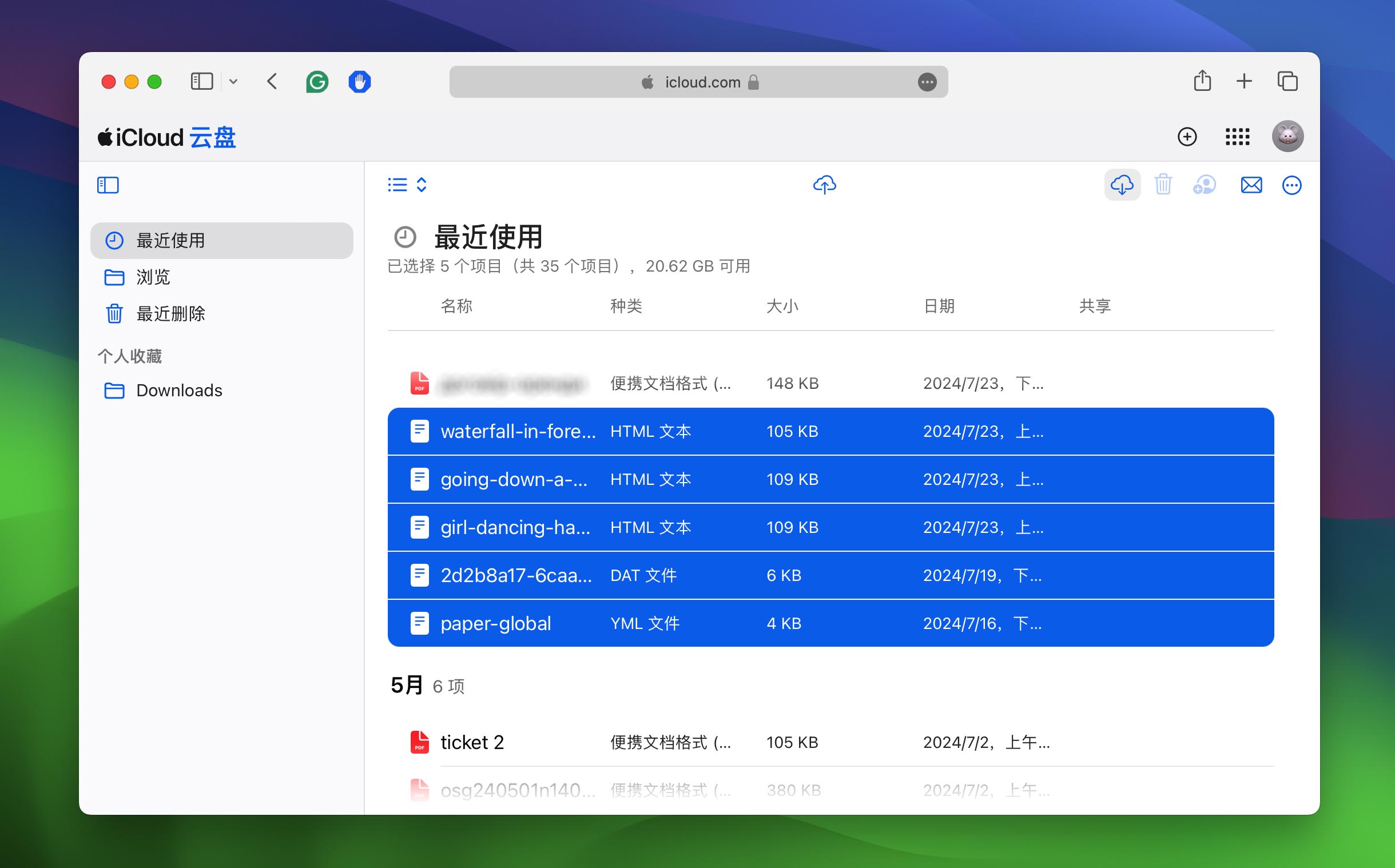The image size is (1395, 868).
Task: Open a new Safari tab
Action: (x=1244, y=81)
